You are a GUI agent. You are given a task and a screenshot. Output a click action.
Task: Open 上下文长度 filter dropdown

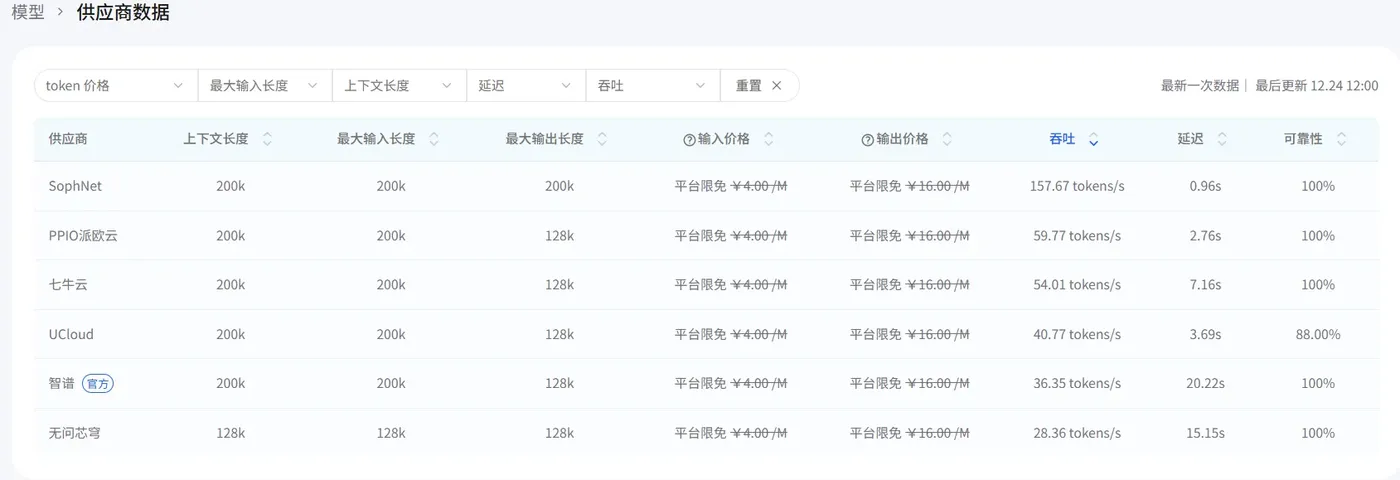click(399, 86)
